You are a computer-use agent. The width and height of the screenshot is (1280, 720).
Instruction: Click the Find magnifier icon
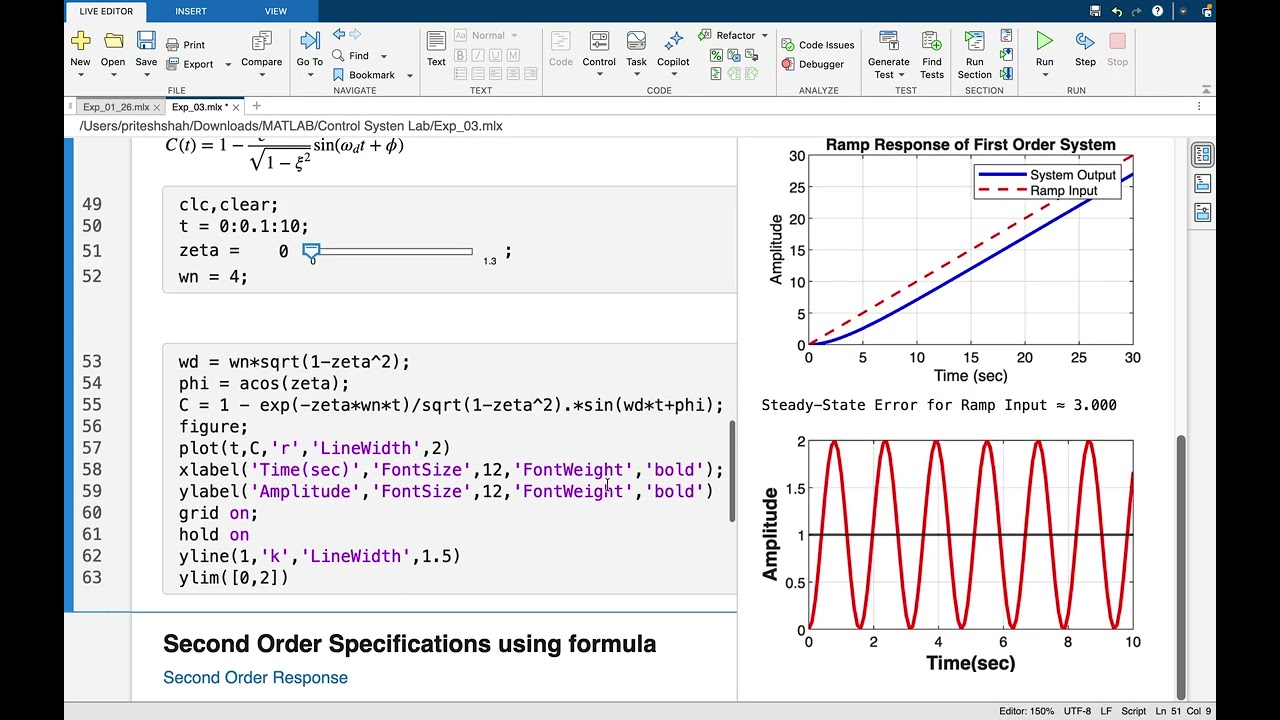pos(338,56)
